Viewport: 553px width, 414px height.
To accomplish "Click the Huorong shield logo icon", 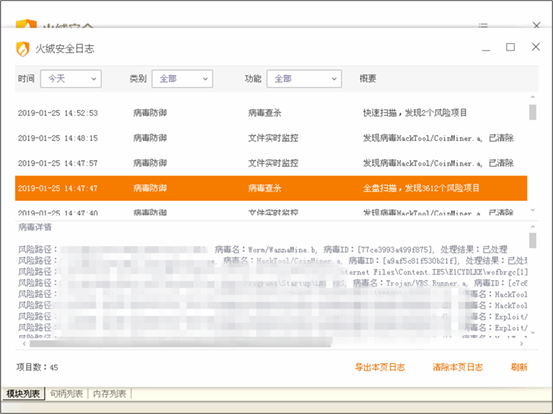I will [x=23, y=49].
